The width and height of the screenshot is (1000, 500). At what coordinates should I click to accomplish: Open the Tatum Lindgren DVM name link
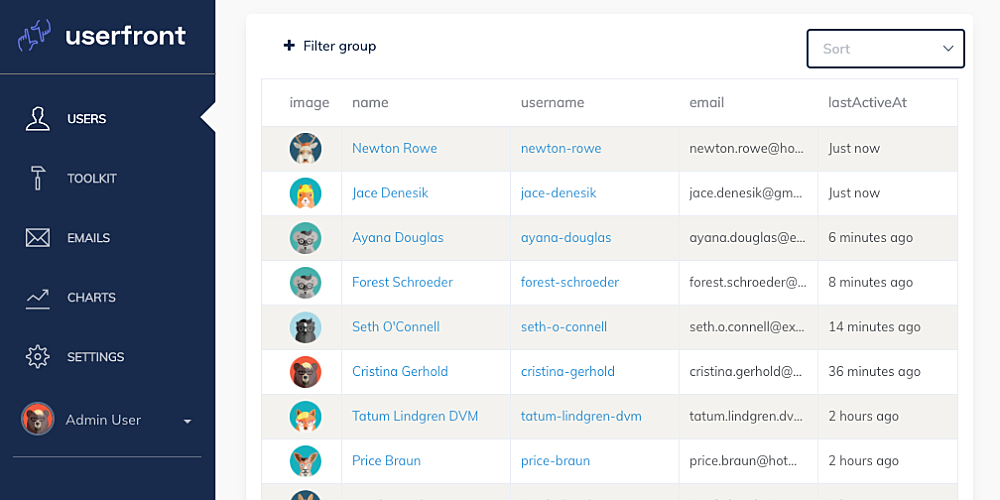[415, 416]
